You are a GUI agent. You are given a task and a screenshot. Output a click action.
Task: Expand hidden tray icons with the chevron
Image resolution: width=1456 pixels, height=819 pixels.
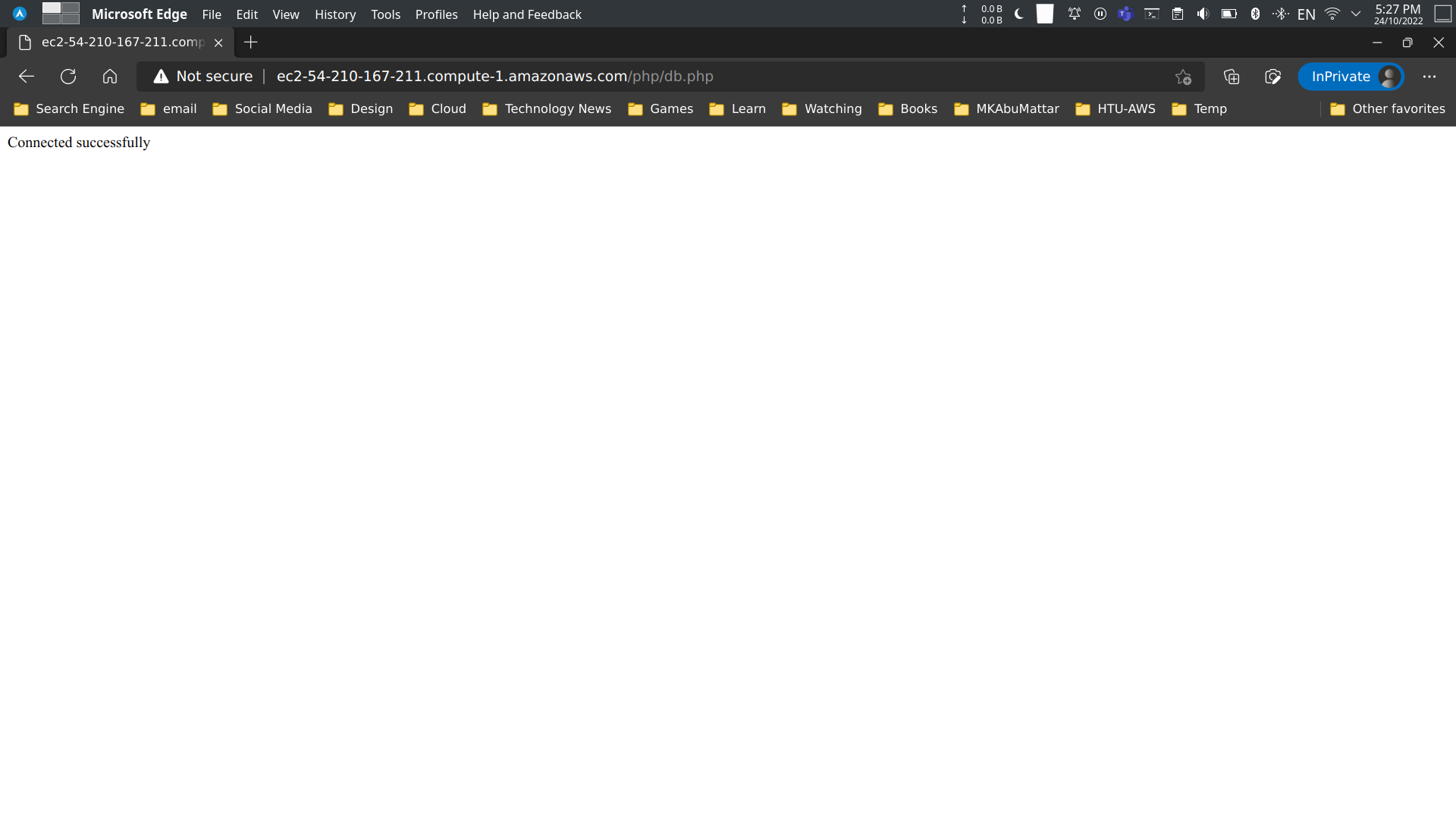[x=1357, y=14]
